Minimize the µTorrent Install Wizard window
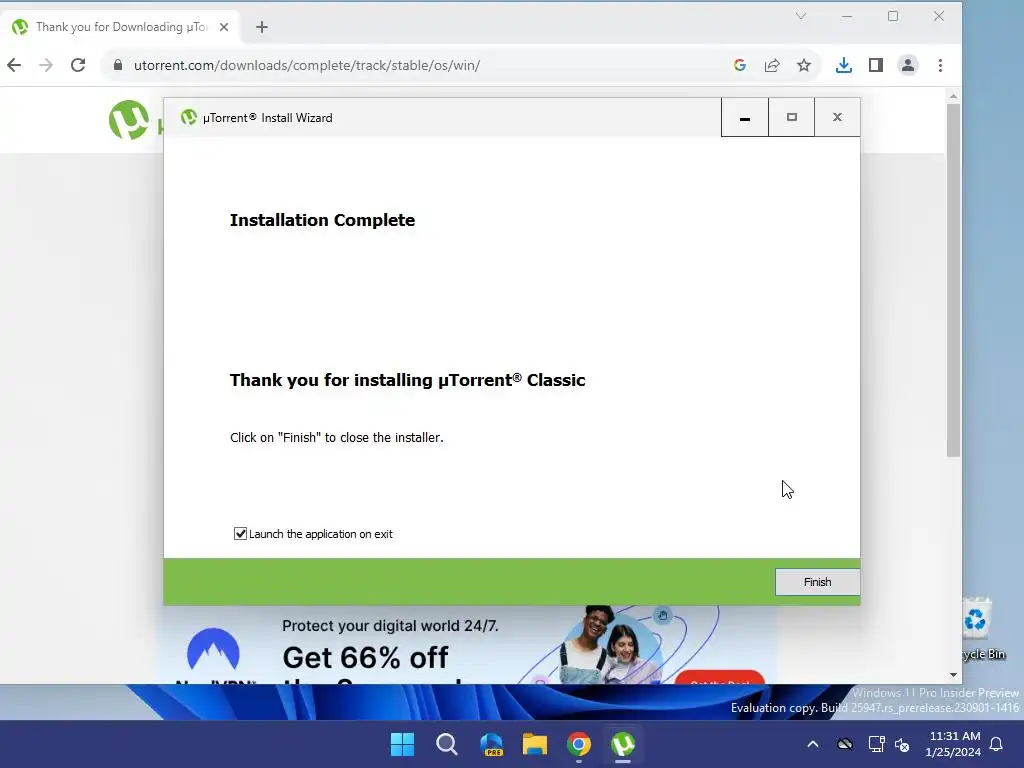This screenshot has height=768, width=1024. point(744,118)
